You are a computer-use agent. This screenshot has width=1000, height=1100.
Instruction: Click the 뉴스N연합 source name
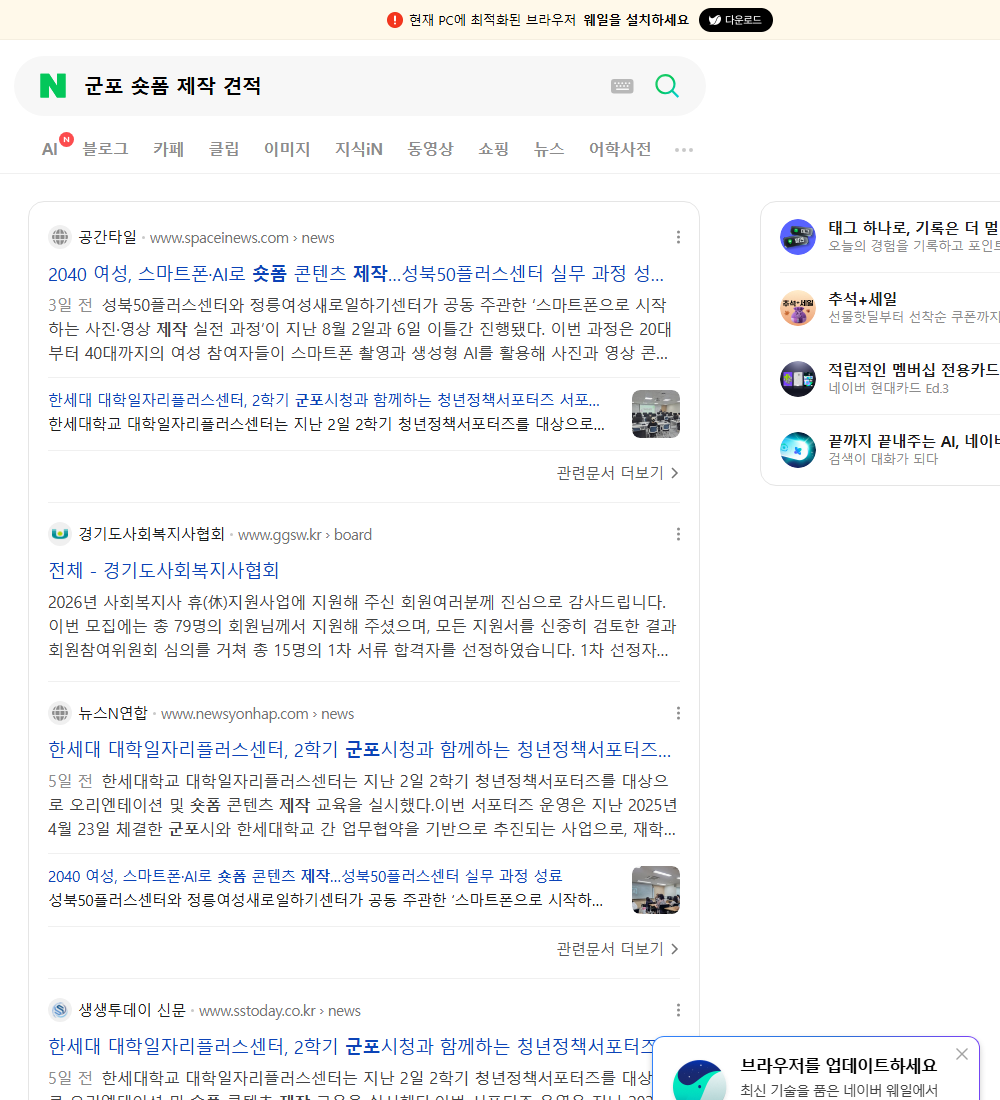click(113, 713)
